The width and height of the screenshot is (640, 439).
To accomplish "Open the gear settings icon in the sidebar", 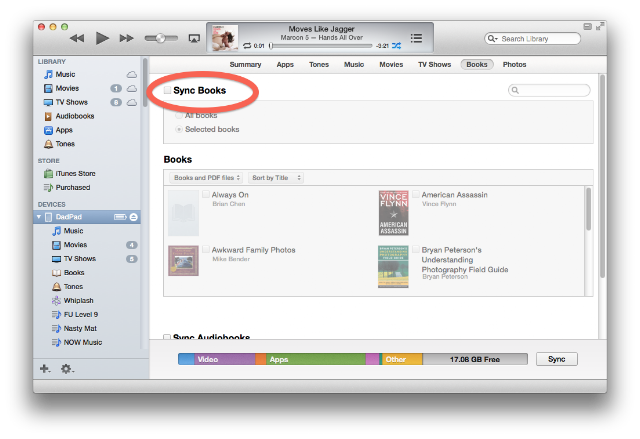I will click(67, 369).
